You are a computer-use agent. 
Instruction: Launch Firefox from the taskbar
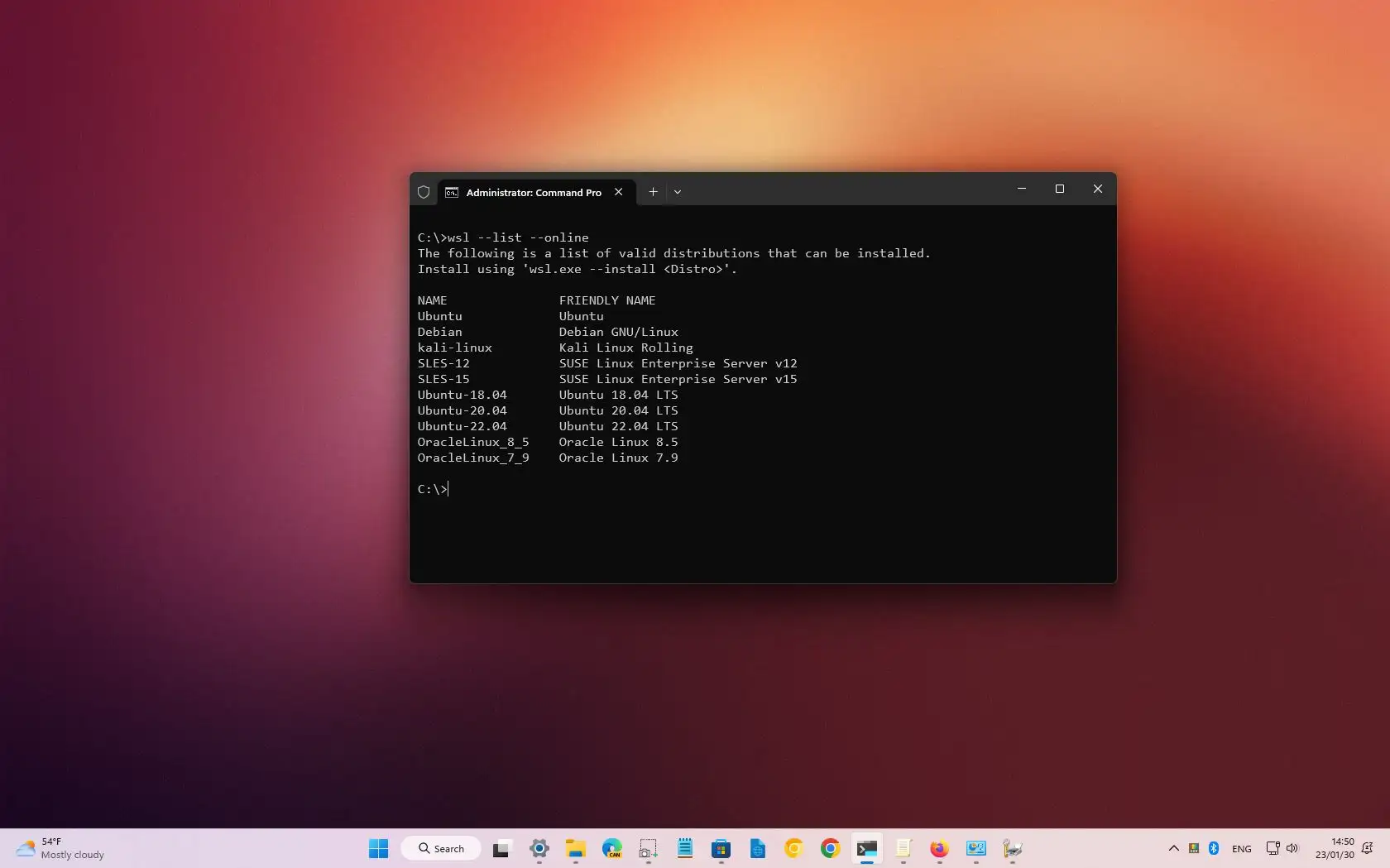pos(937,849)
